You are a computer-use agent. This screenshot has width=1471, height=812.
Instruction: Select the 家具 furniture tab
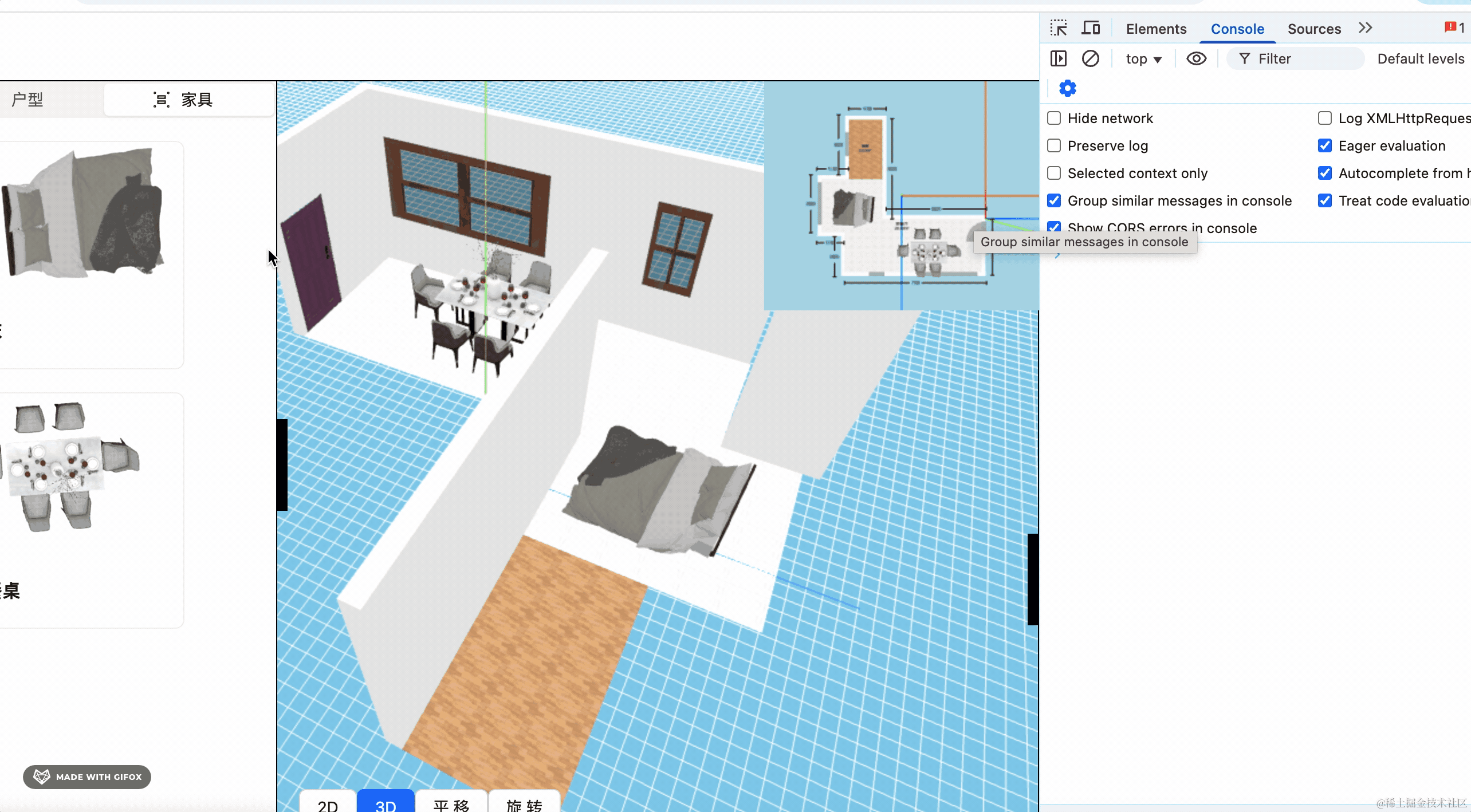(x=189, y=100)
